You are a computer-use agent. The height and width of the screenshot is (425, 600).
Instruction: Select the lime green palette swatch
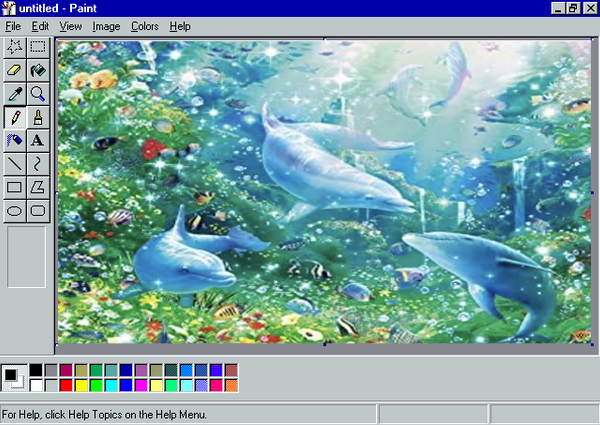click(x=96, y=385)
